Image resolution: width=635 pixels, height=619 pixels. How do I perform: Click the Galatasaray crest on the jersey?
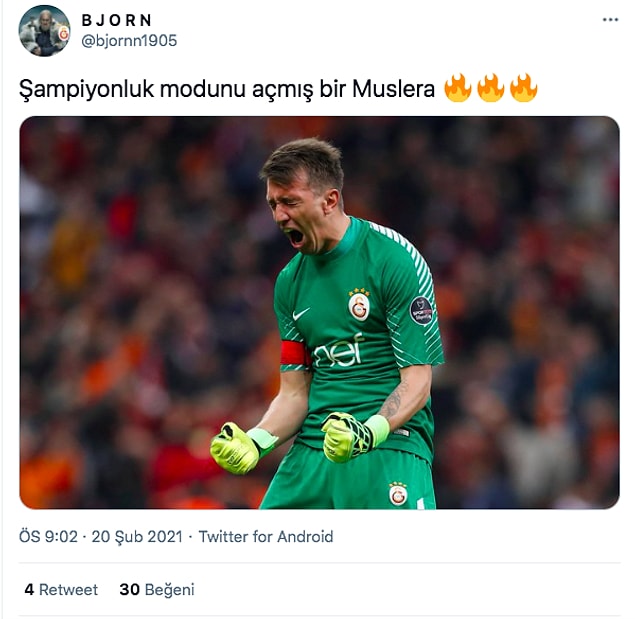tap(359, 305)
